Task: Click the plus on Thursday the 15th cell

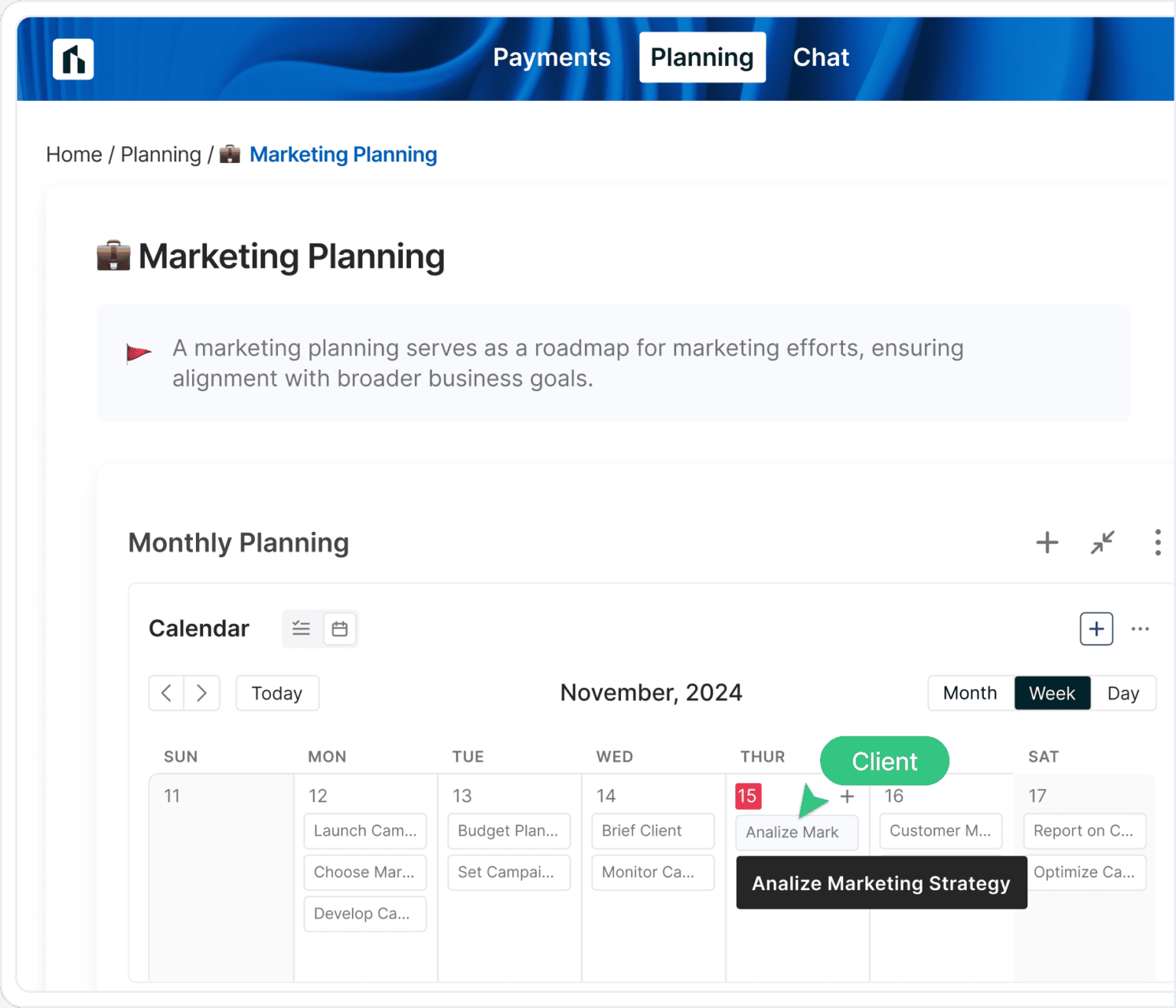Action: coord(847,796)
